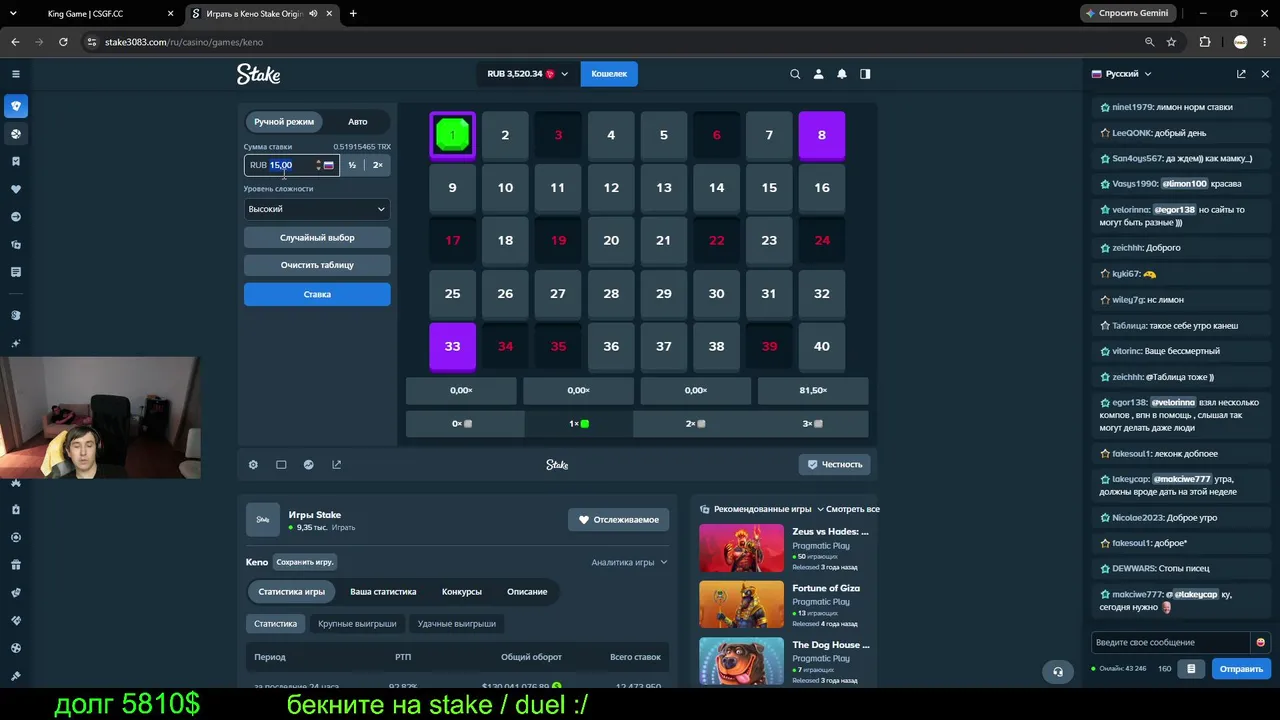This screenshot has width=1280, height=720.
Task: Open chat rules icon next to Send
Action: coord(1191,669)
